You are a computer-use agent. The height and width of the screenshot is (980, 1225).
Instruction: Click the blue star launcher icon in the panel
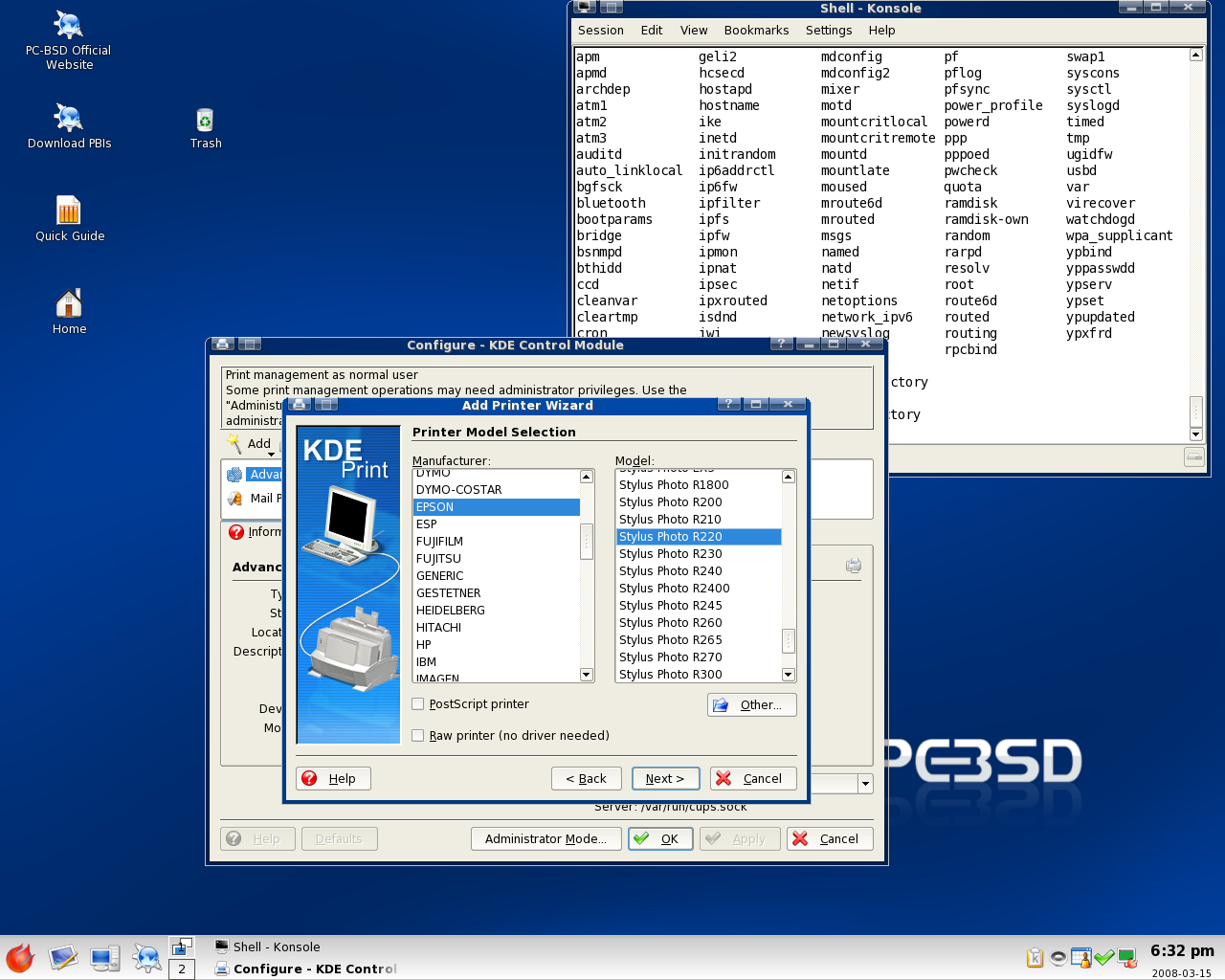click(x=146, y=958)
